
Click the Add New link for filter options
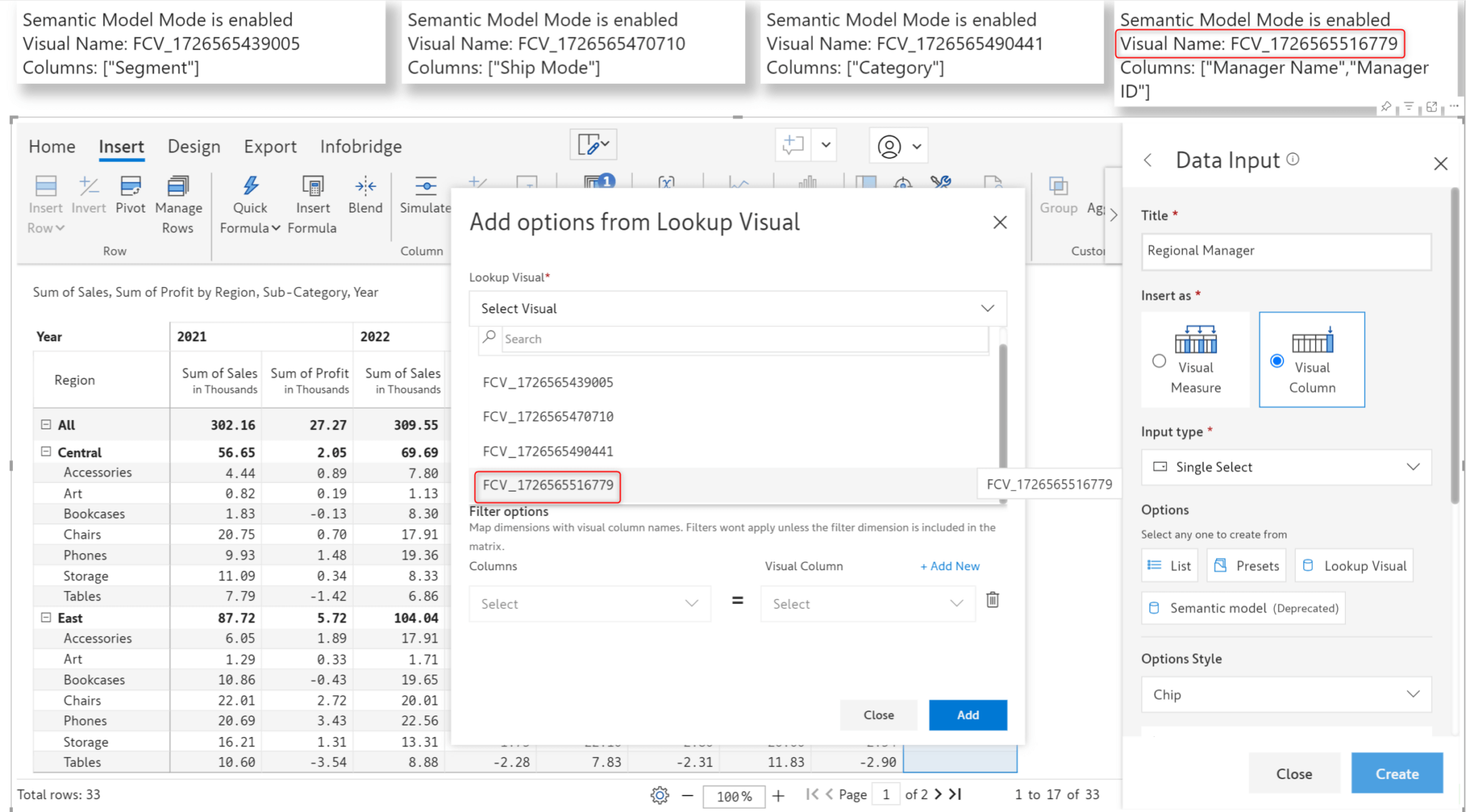[949, 566]
